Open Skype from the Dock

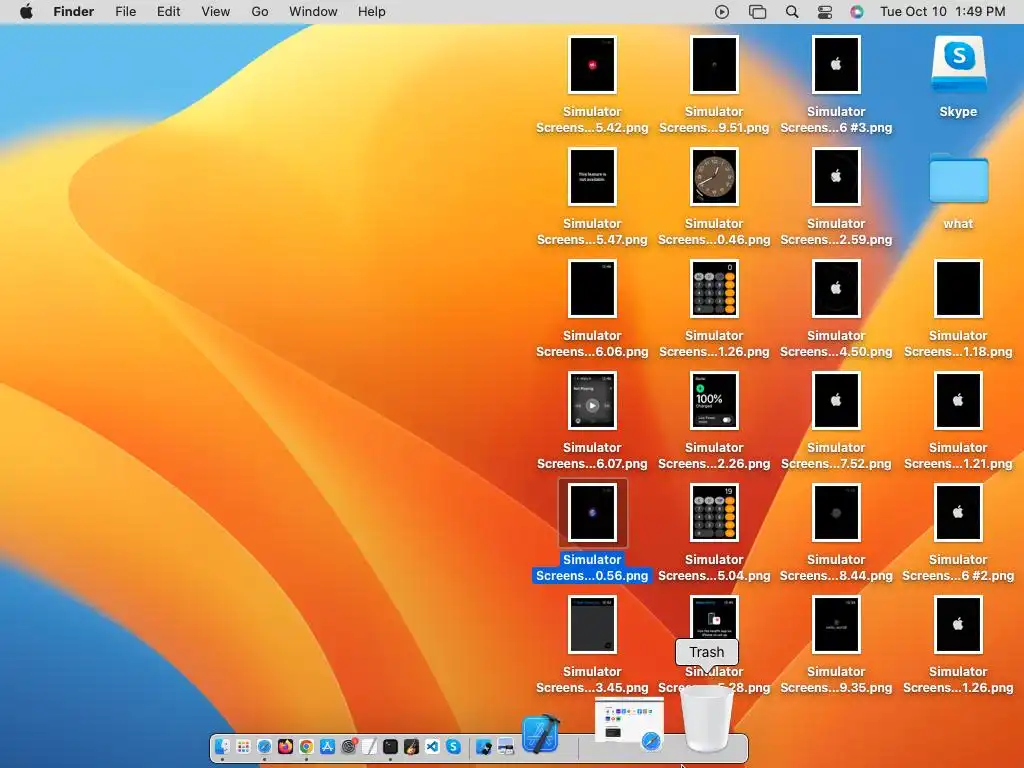(x=453, y=746)
